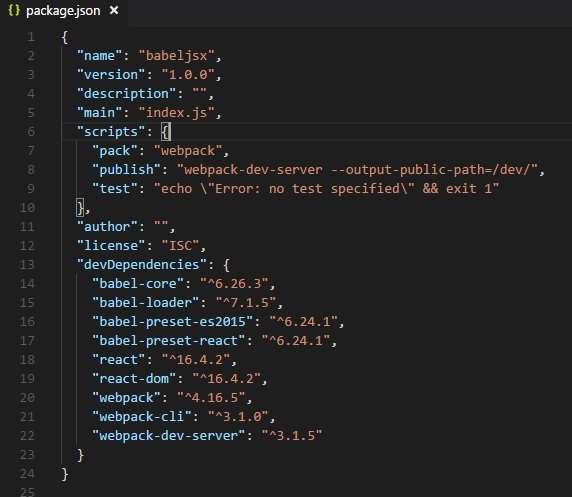
Task: Click the "babel-preset-react" key
Action: [x=168, y=340]
